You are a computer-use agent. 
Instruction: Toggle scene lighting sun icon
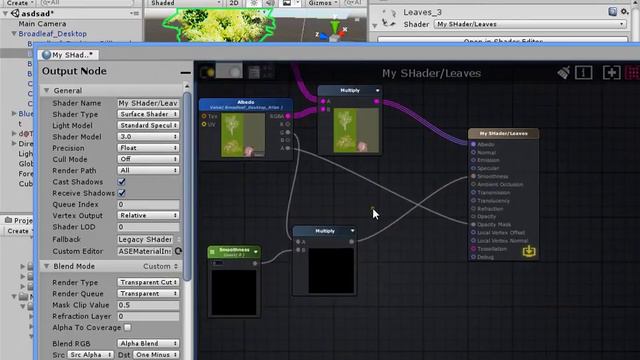coord(254,3)
